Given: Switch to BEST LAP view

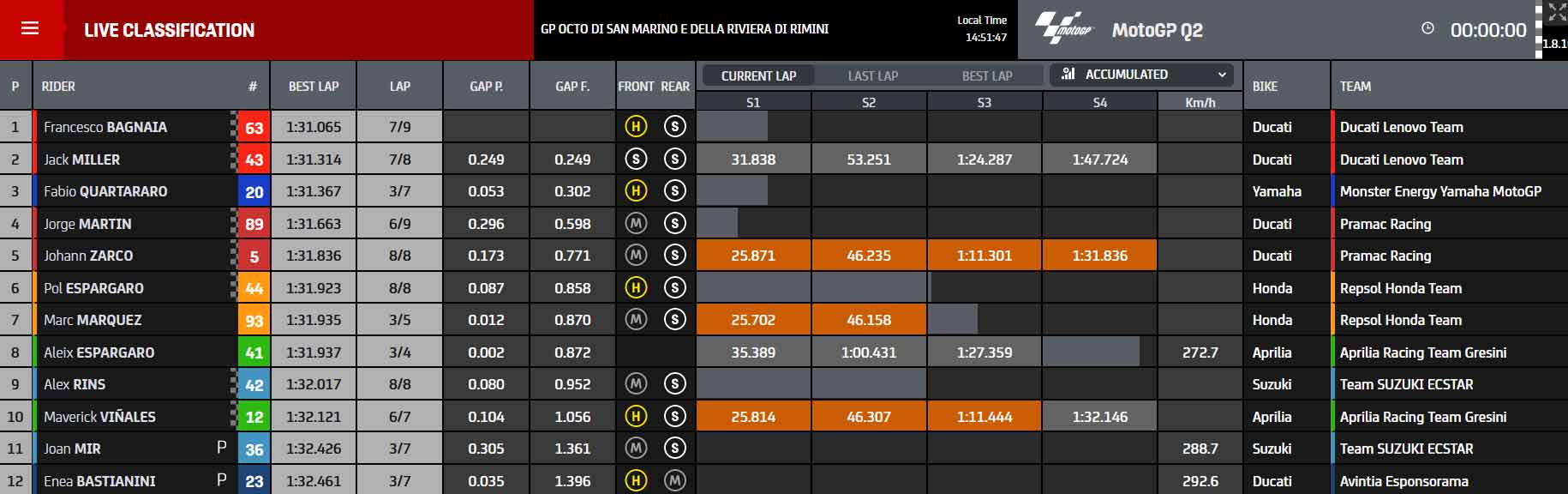Looking at the screenshot, I should click(987, 75).
